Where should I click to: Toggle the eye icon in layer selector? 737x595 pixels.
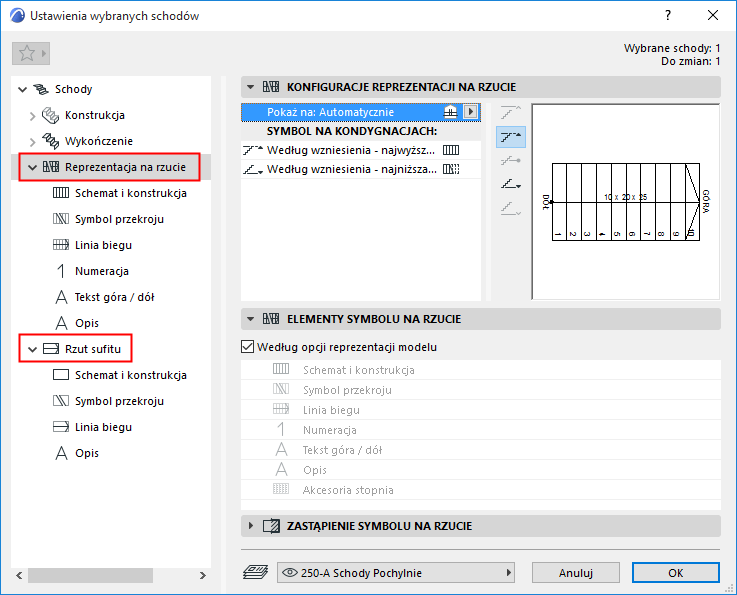(290, 572)
